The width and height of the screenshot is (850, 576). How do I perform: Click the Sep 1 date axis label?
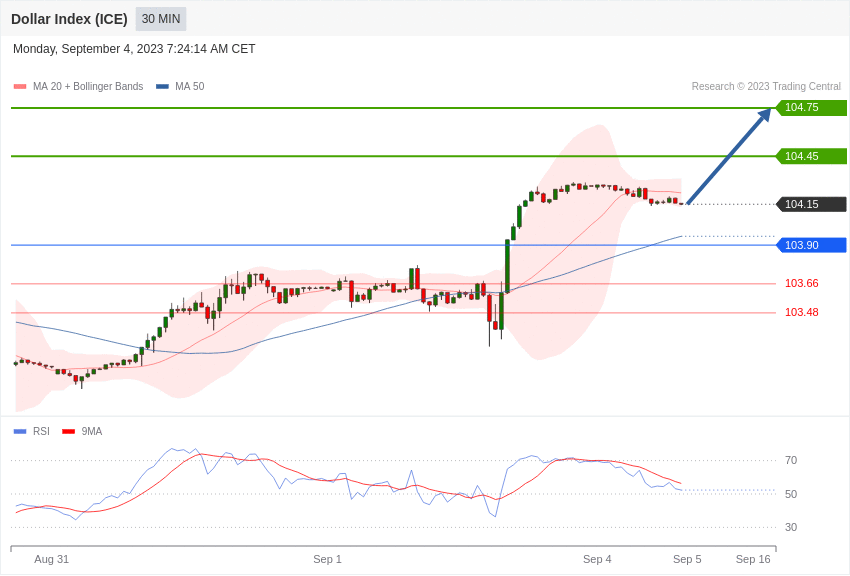(327, 559)
